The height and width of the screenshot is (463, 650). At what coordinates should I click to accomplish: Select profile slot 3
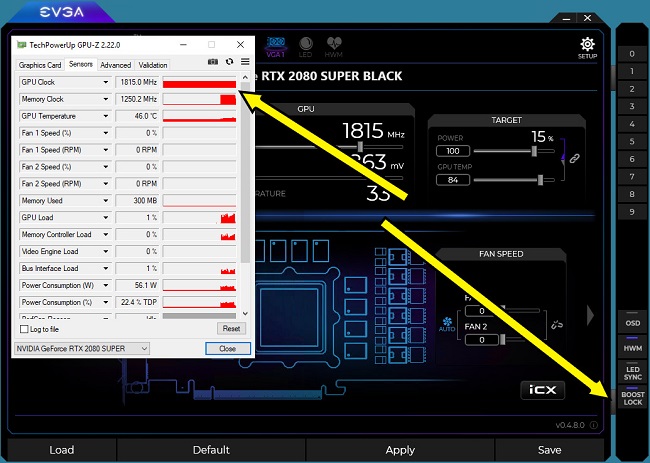[x=632, y=106]
